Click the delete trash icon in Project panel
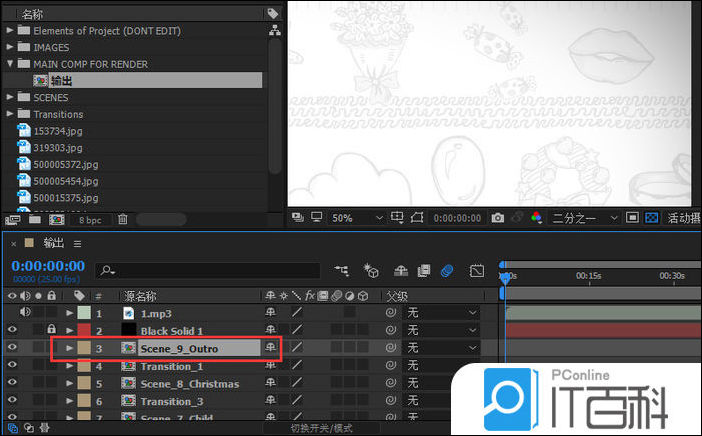702x436 pixels. click(122, 219)
